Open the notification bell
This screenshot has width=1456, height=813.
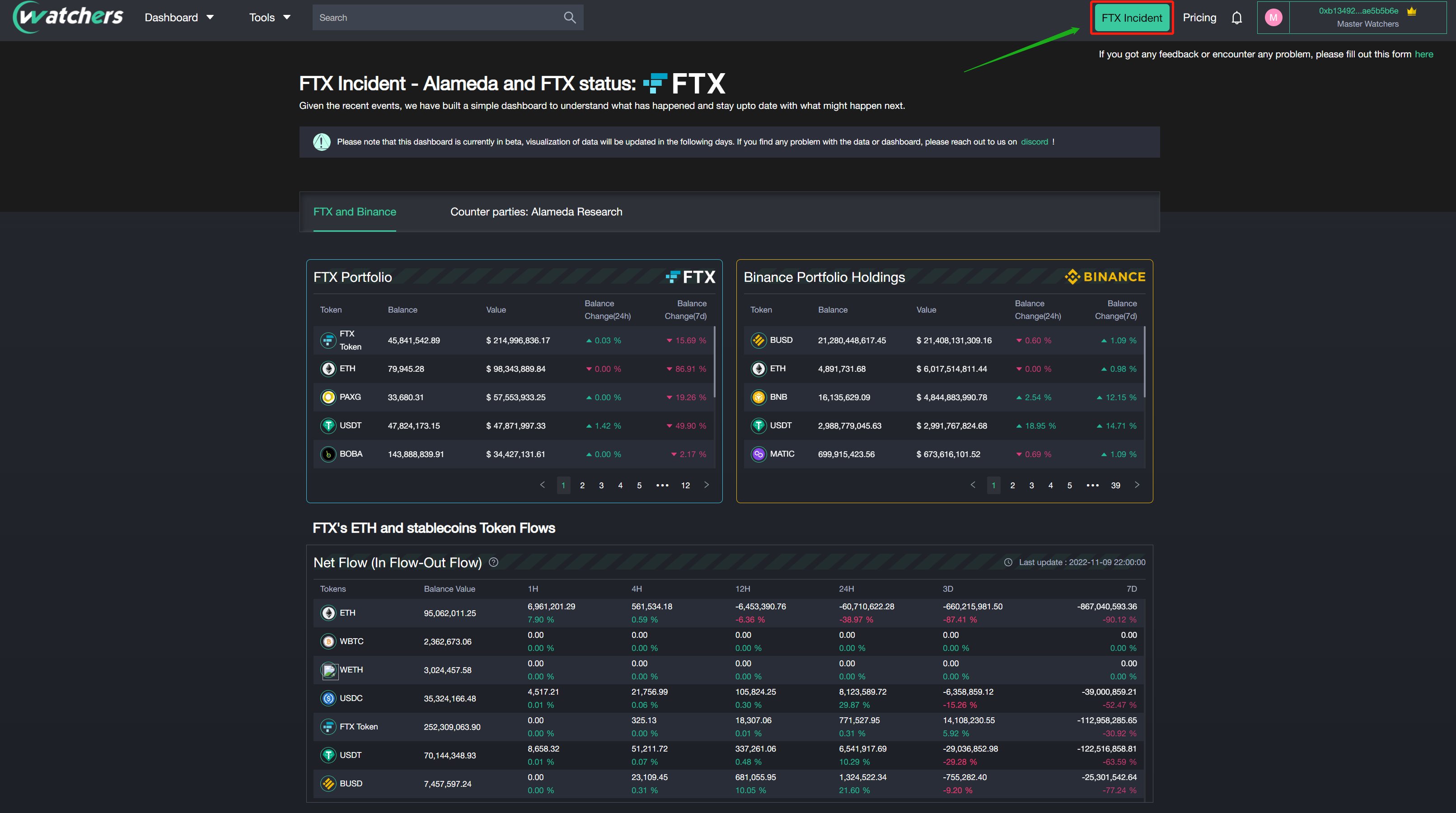tap(1237, 17)
